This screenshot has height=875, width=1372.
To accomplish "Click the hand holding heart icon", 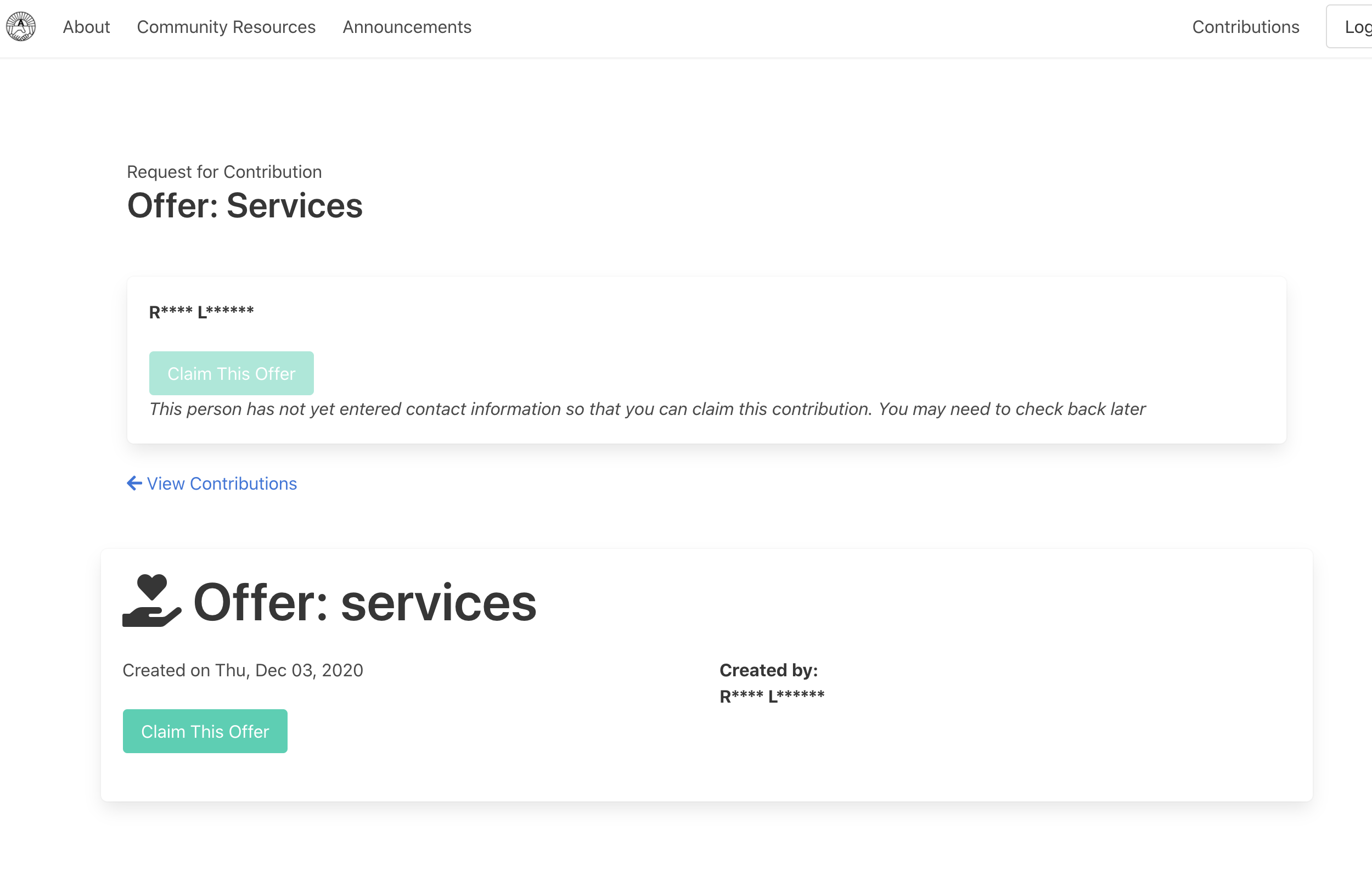I will [x=151, y=602].
